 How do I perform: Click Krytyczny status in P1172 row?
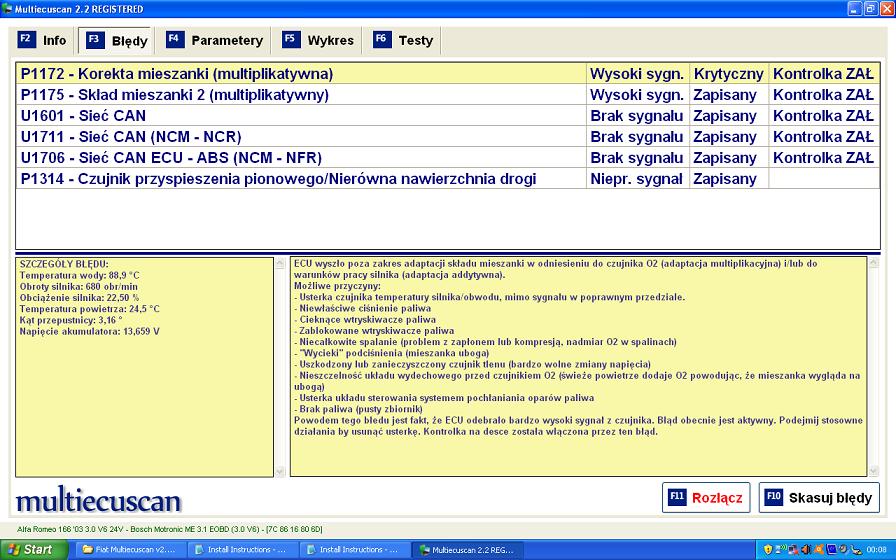tap(729, 74)
